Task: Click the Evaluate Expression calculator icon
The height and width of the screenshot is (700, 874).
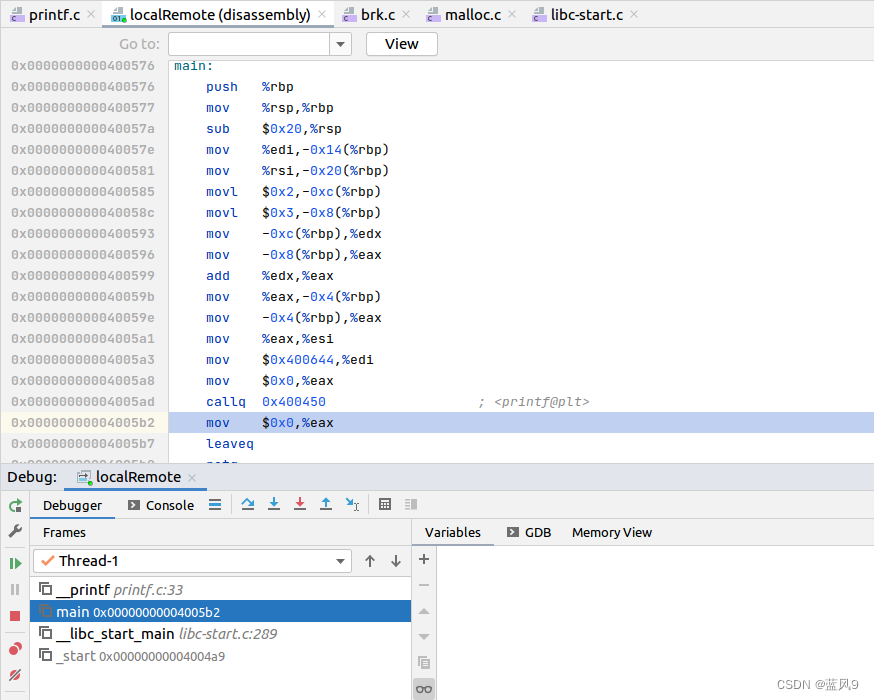Action: (385, 504)
